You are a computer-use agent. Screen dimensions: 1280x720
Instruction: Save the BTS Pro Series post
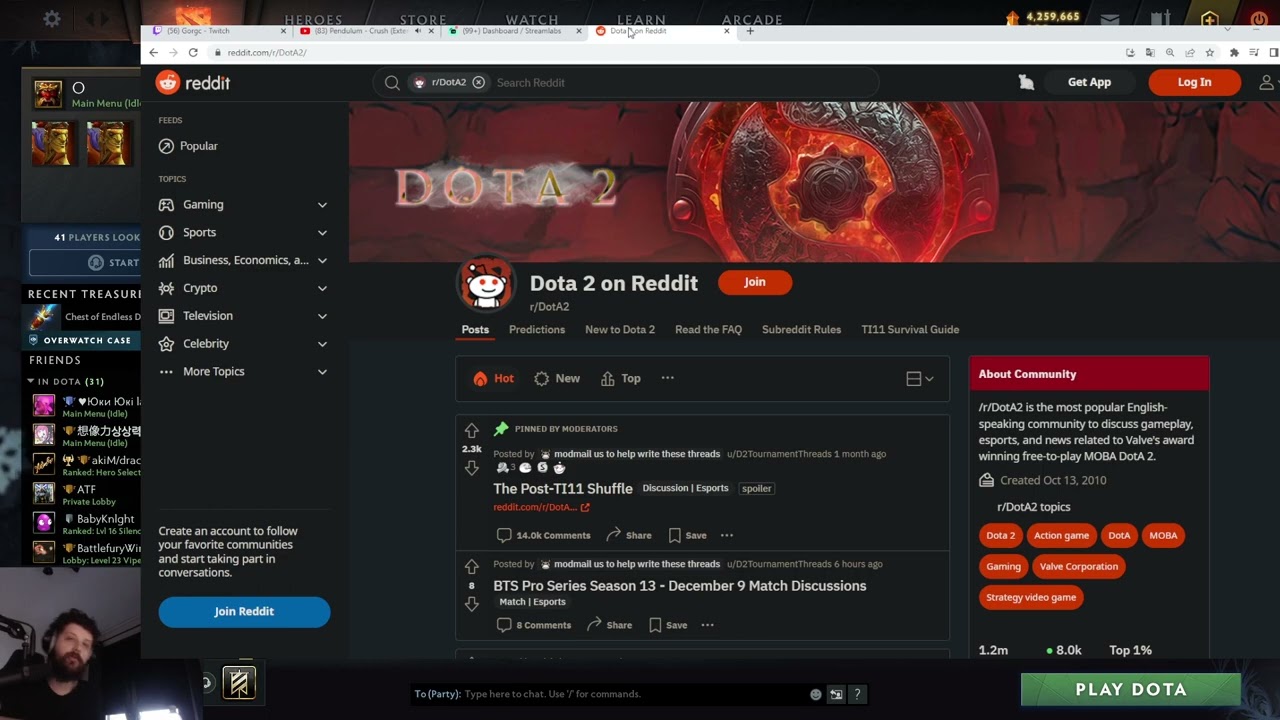coord(668,625)
